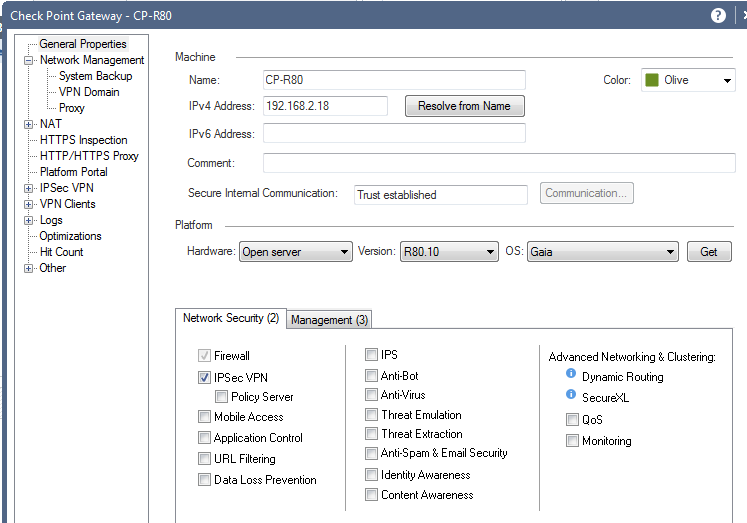
Task: Open HTTP/HTTPS Proxy page
Action: [x=89, y=156]
